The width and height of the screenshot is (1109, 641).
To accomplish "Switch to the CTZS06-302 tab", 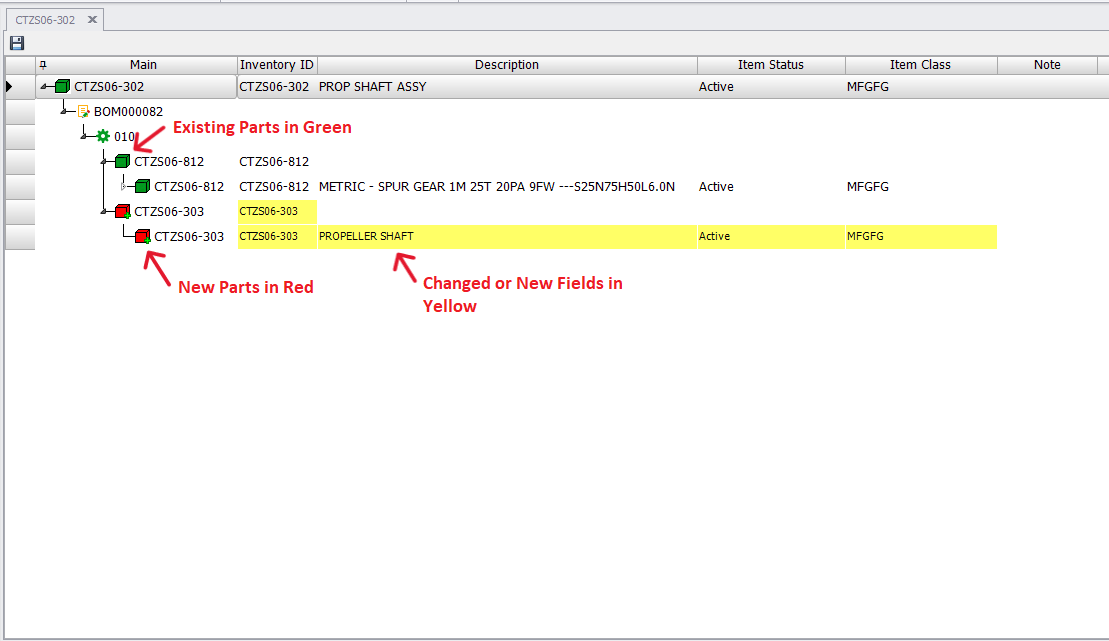I will (44, 20).
